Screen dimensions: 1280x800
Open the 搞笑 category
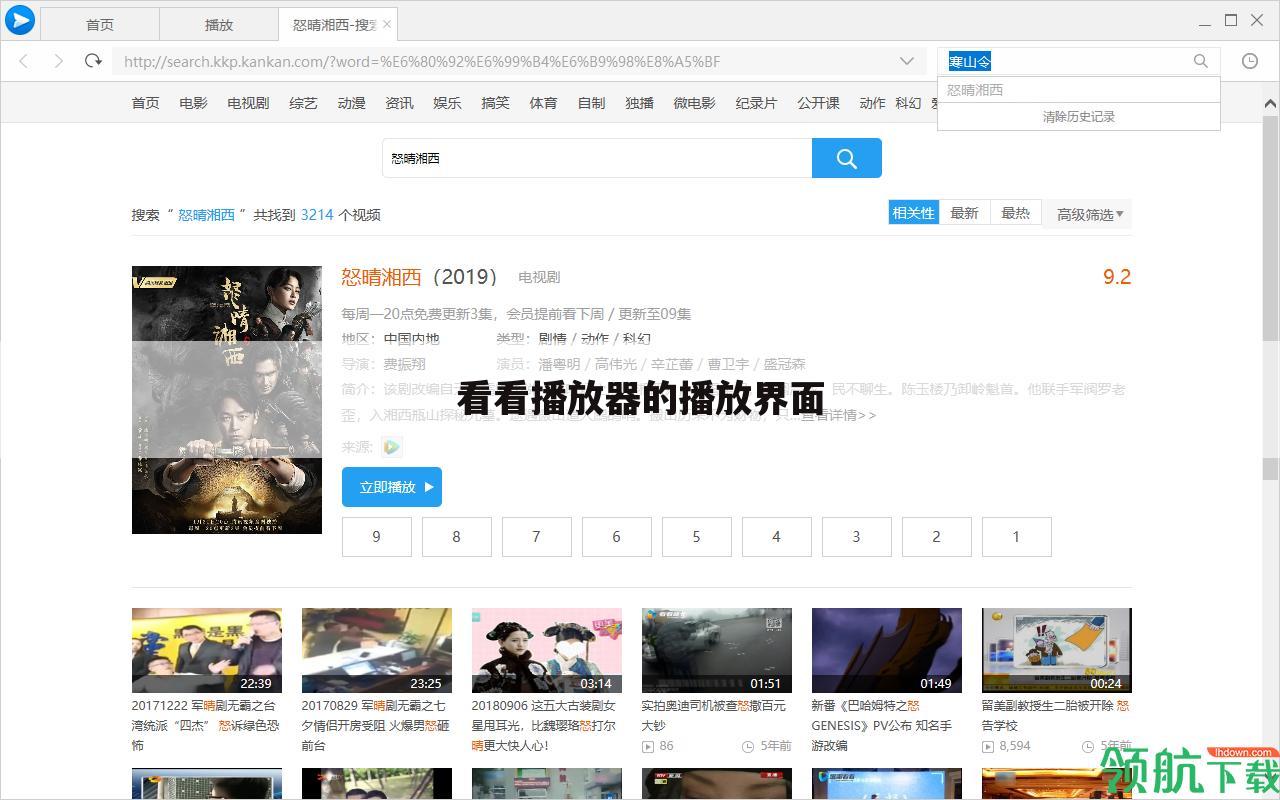point(495,102)
